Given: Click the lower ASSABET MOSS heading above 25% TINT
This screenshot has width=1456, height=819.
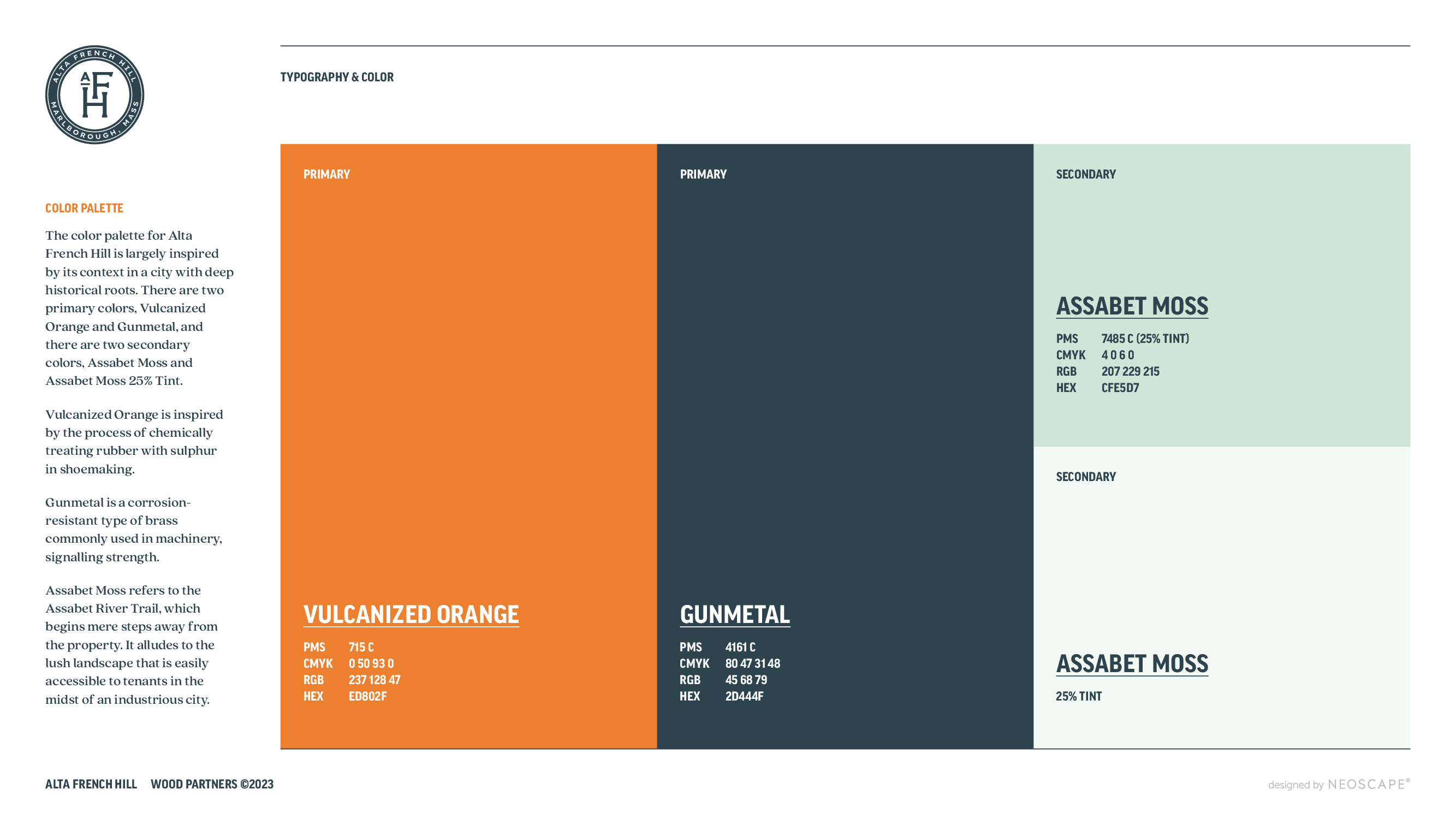Looking at the screenshot, I should [1132, 663].
